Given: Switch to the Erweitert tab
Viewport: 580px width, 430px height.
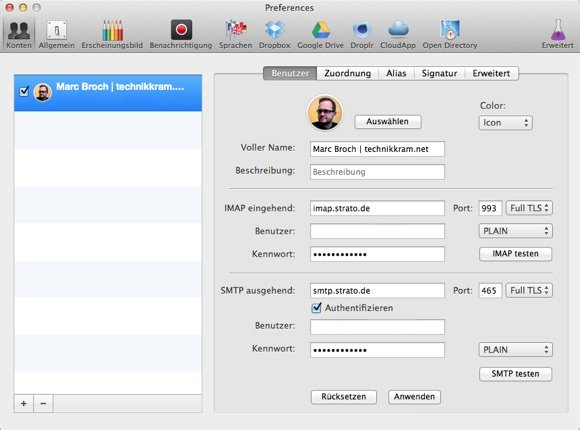Looking at the screenshot, I should (491, 73).
